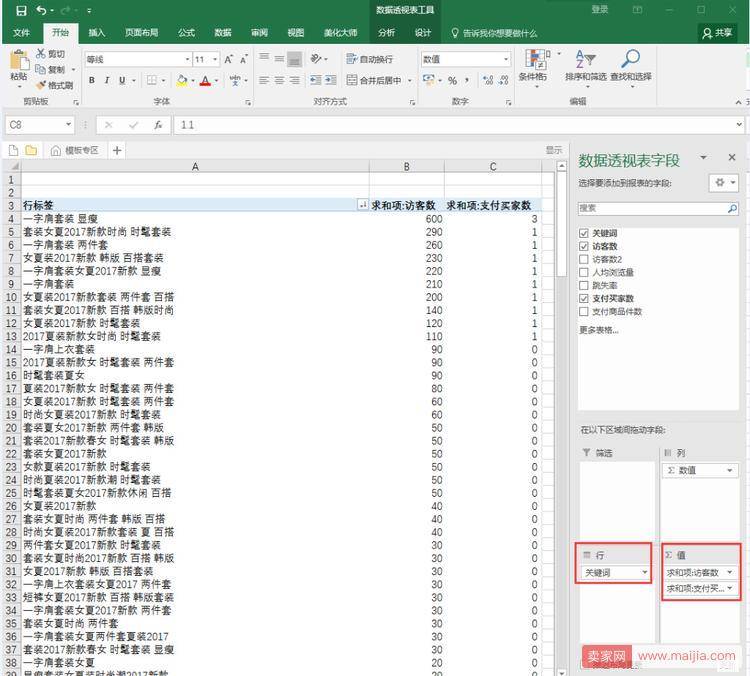Click the Insert Function fx icon

pos(158,125)
